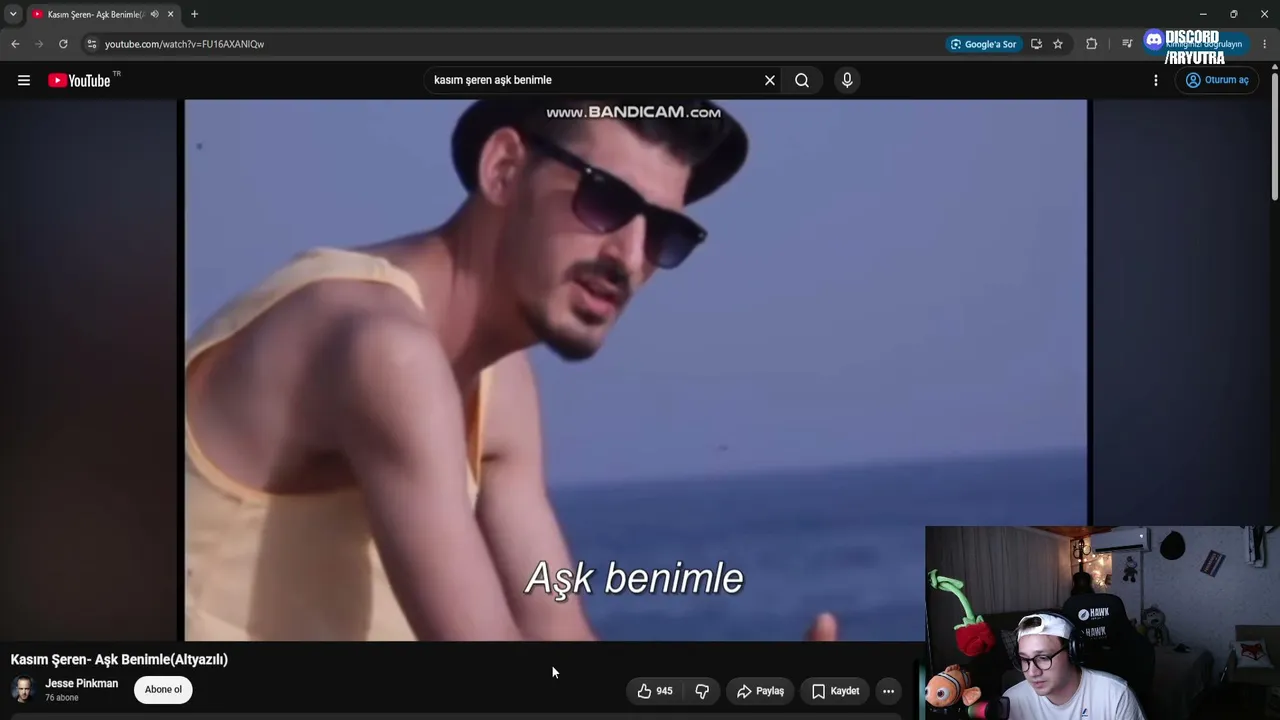Run the search with the magnifier button
This screenshot has height=720, width=1280.
[802, 80]
